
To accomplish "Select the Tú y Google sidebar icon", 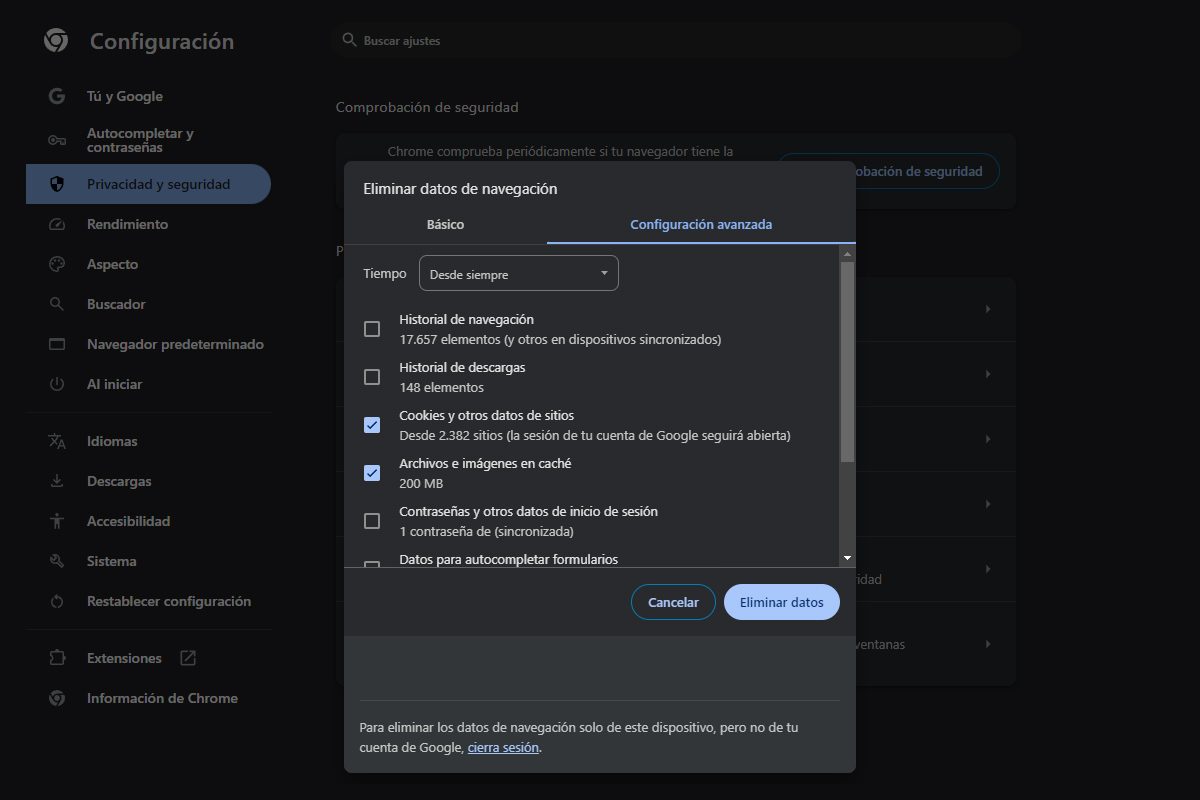I will pyautogui.click(x=55, y=95).
